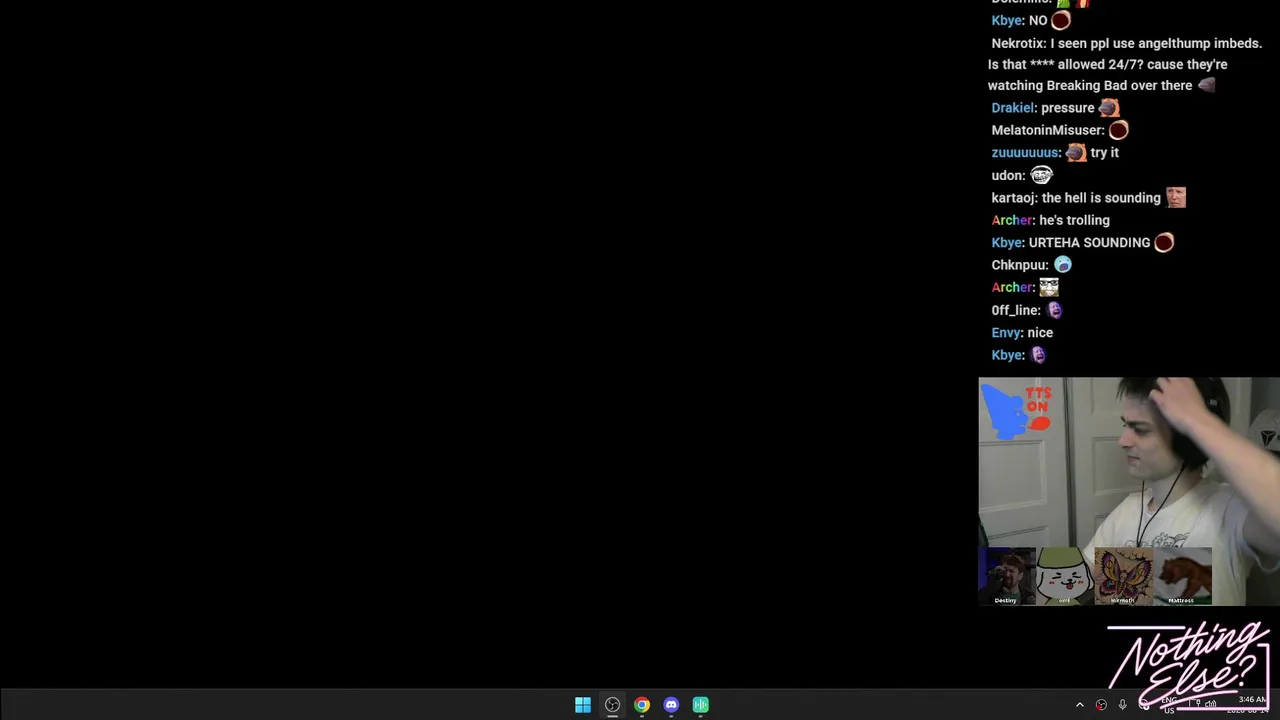This screenshot has height=720, width=1280.
Task: Select the username "Drakiel" in chat
Action: tap(1012, 108)
